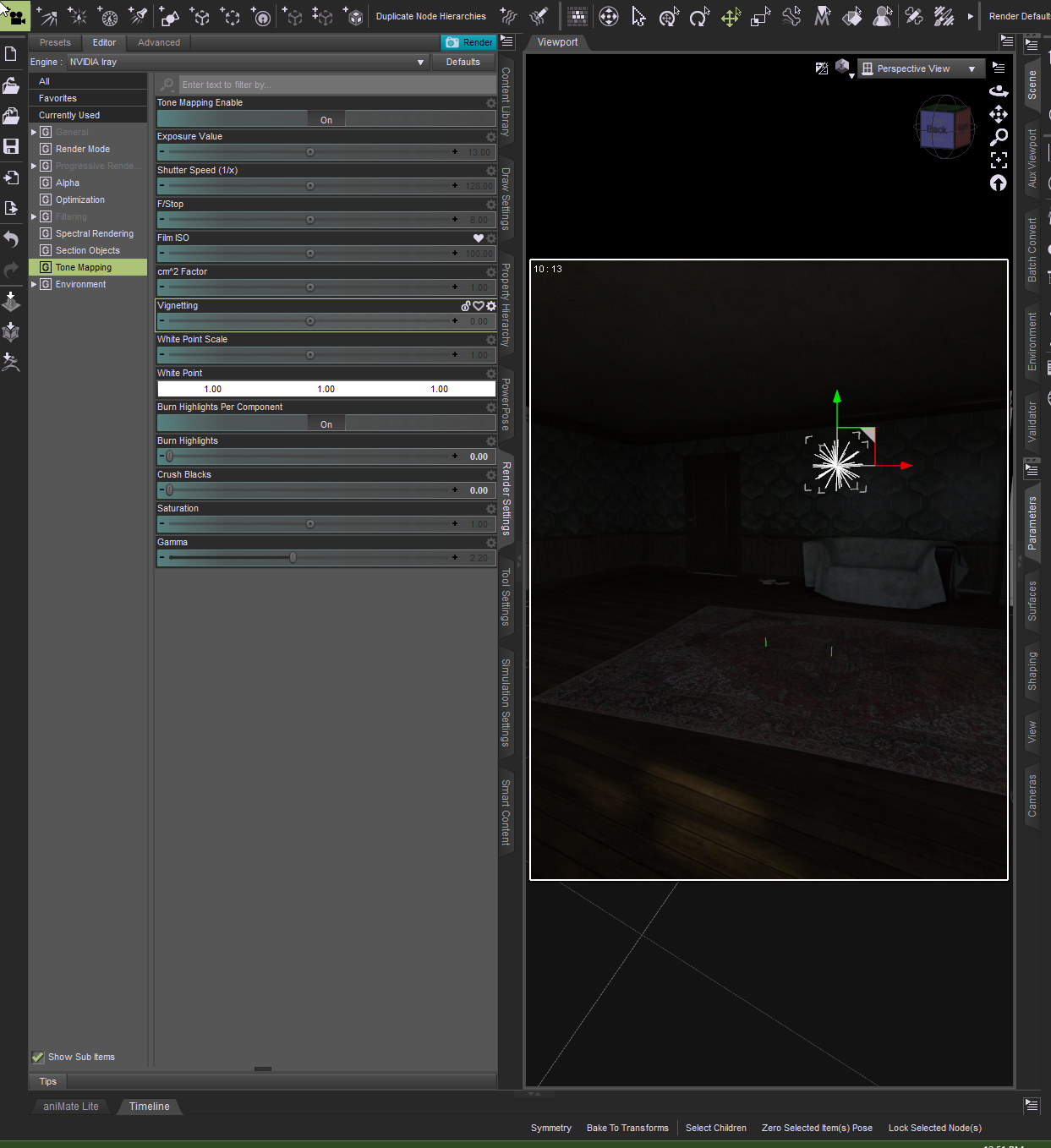1051x1148 pixels.
Task: Select the Geometry Editor M tool
Action: tap(822, 16)
